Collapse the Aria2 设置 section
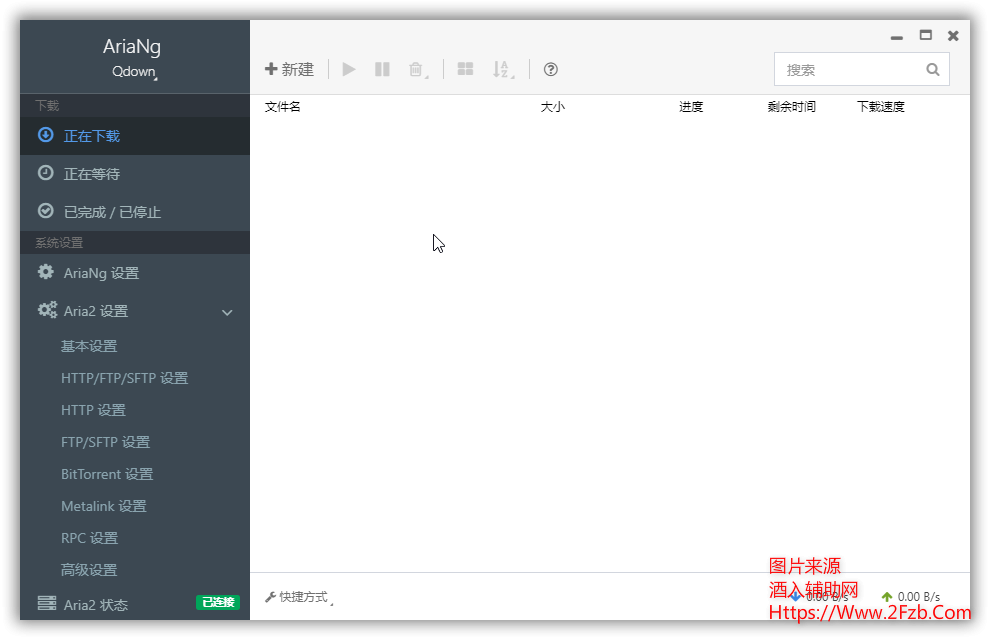990x640 pixels. pyautogui.click(x=227, y=311)
